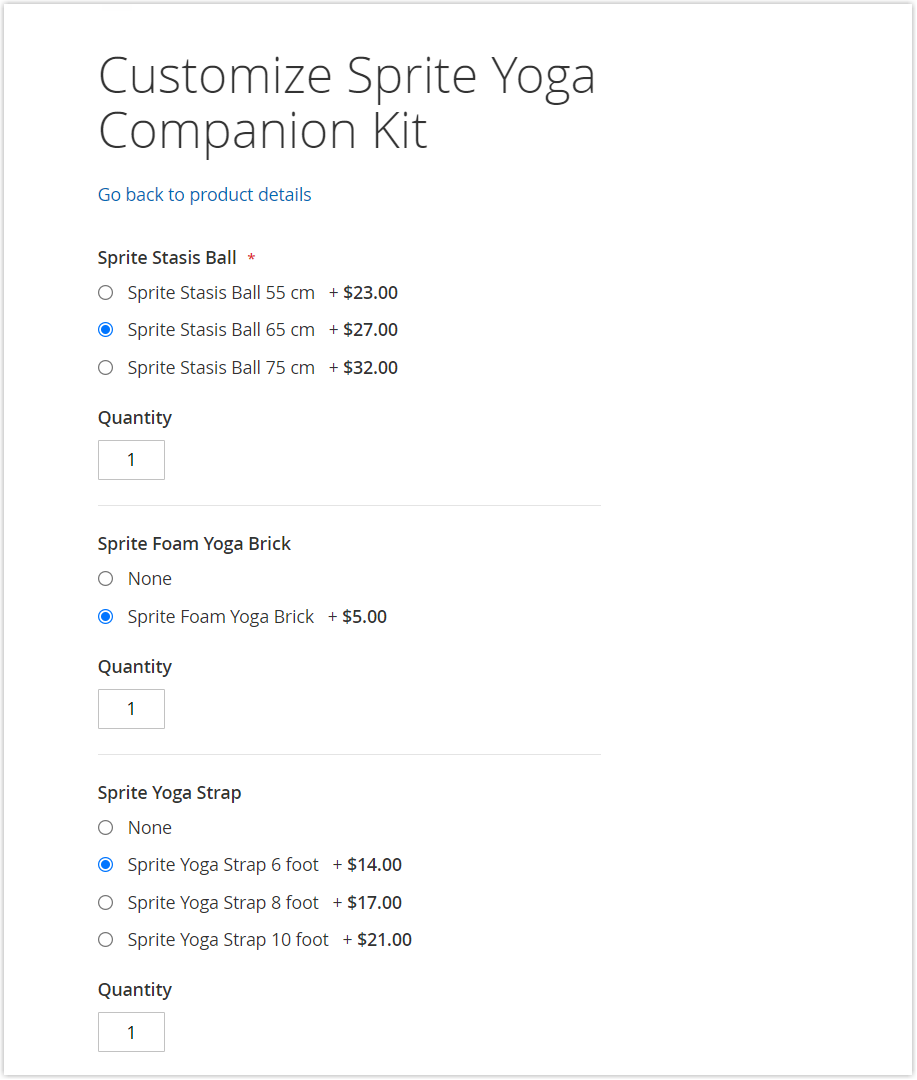Select the Sprite Yoga Strap 10 foot option
917x1080 pixels.
click(x=105, y=939)
